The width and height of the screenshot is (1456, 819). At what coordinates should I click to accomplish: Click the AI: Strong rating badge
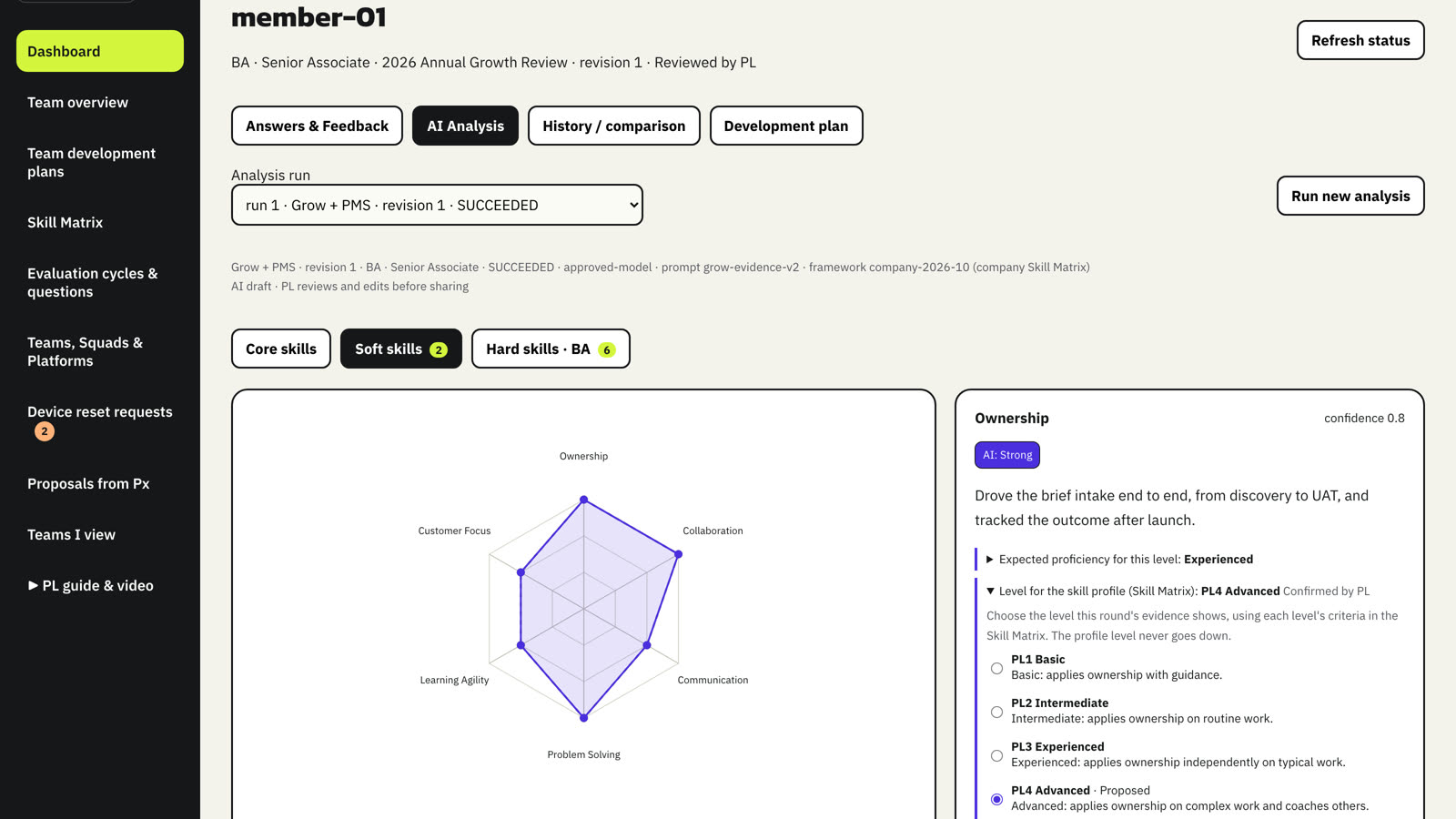click(1007, 455)
